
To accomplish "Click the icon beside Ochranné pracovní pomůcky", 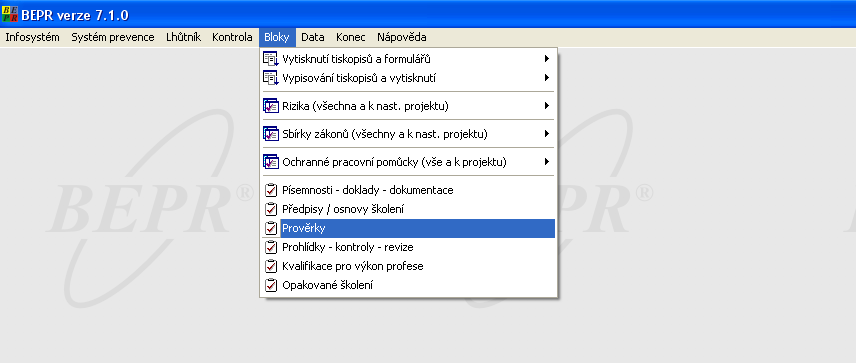I will (x=271, y=162).
